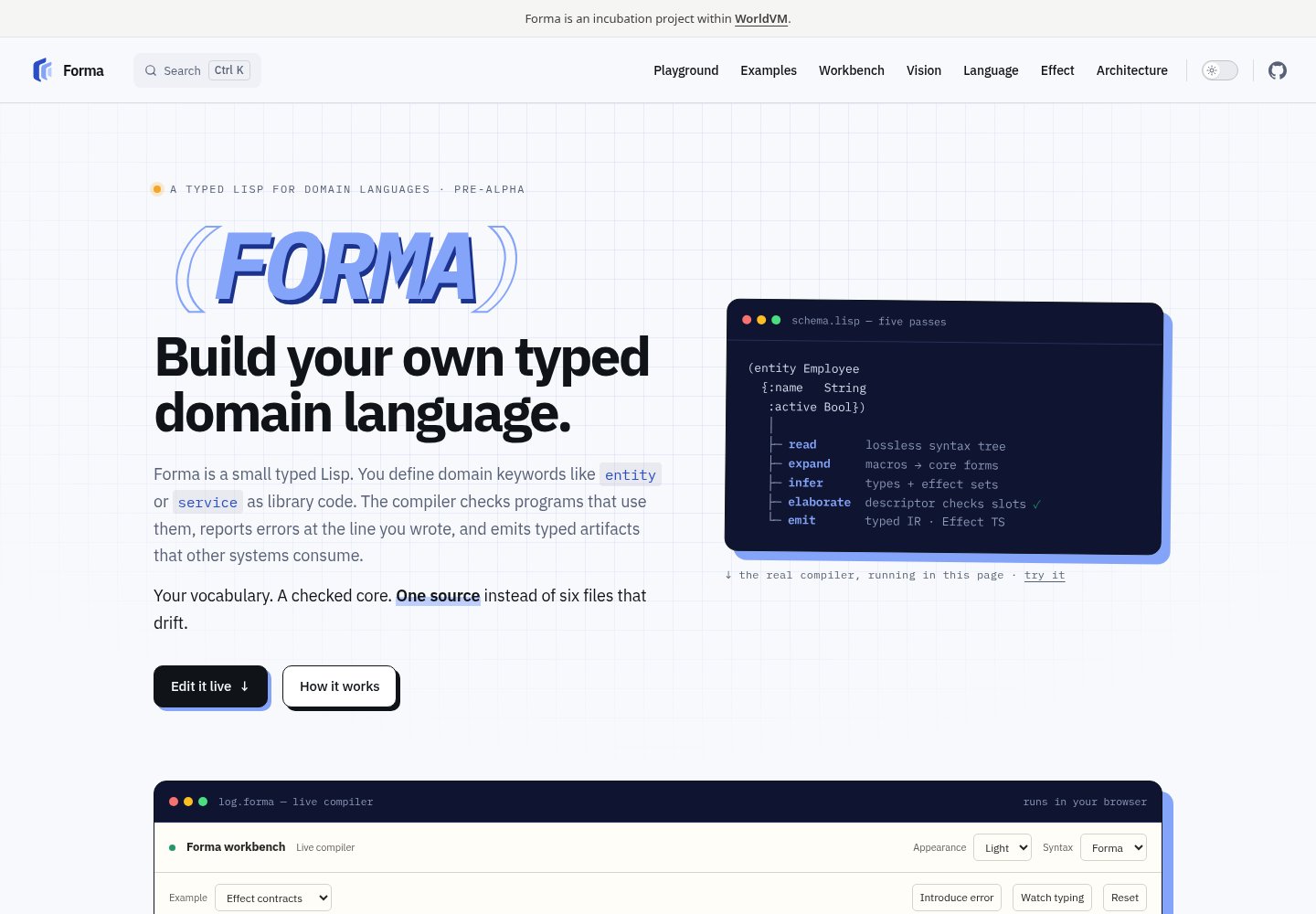
Task: Open the Architecture nav item
Action: (x=1132, y=70)
